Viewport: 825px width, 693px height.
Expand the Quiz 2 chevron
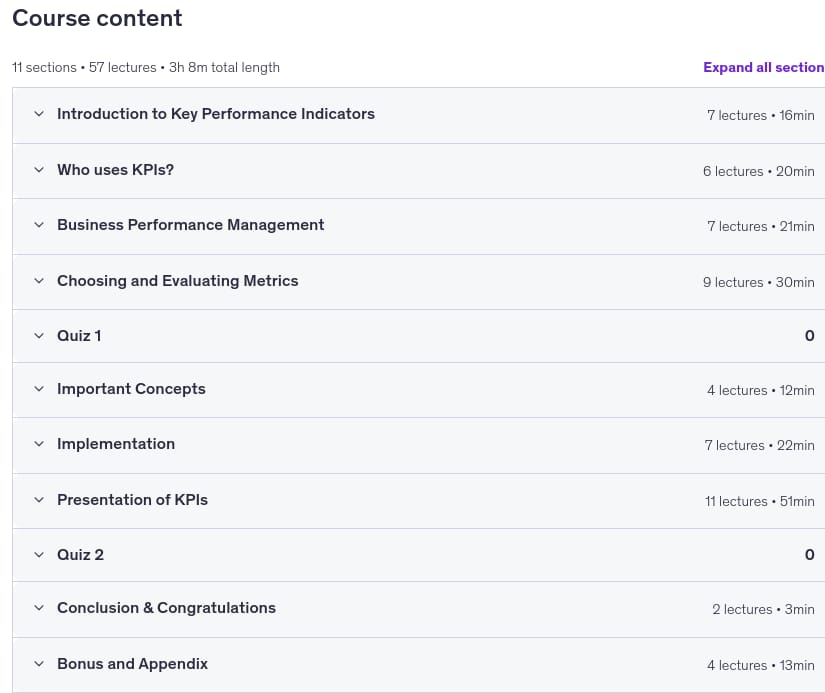tap(39, 555)
